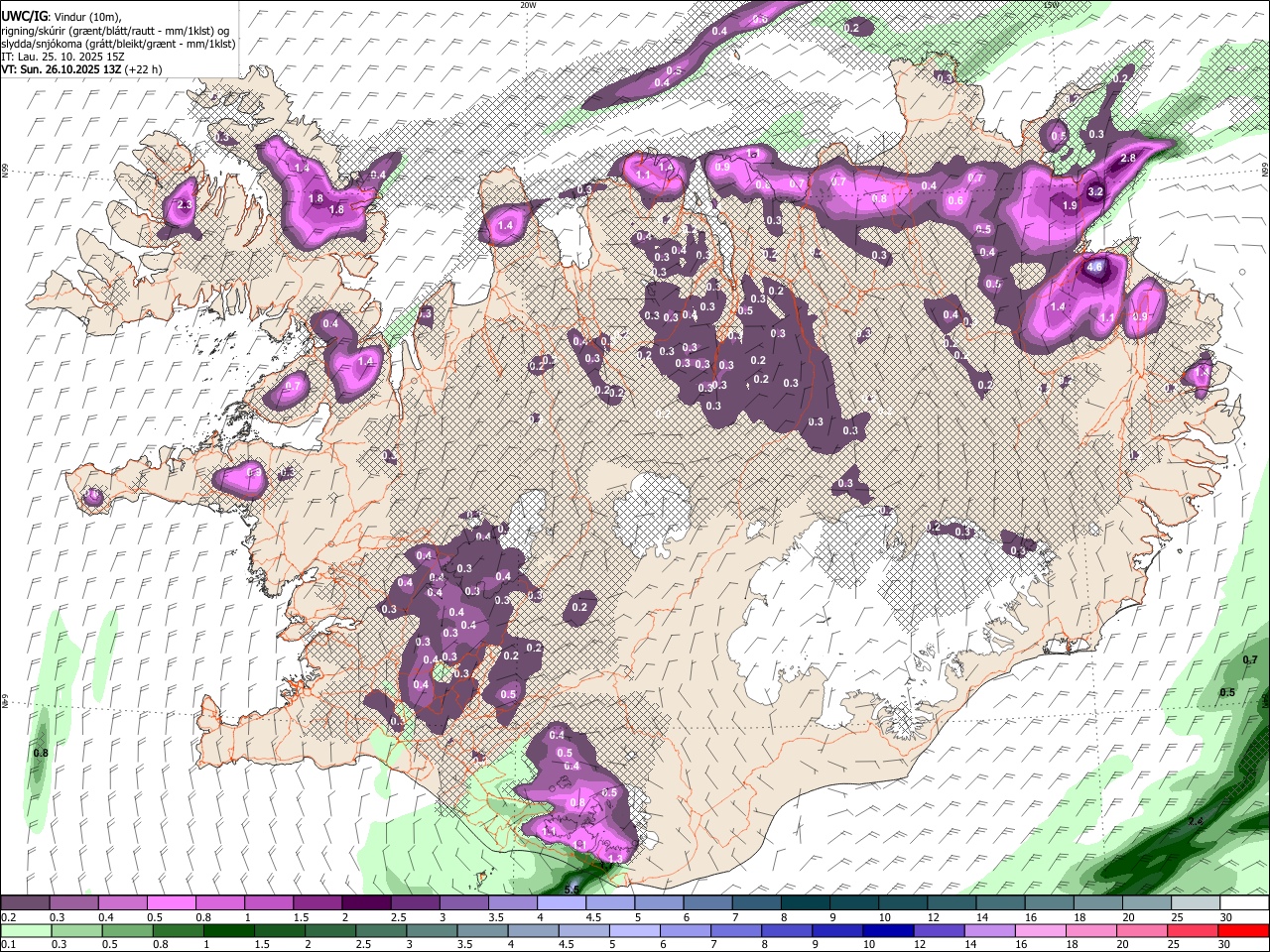The image size is (1270, 952).
Task: Click the dark teal swatch between 8 and 9 in the top legend
Action: pyautogui.click(x=805, y=903)
